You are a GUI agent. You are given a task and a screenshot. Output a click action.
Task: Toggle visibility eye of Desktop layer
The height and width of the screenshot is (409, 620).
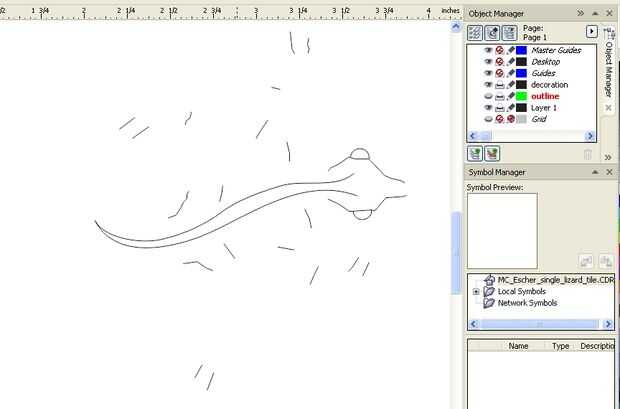coord(488,62)
